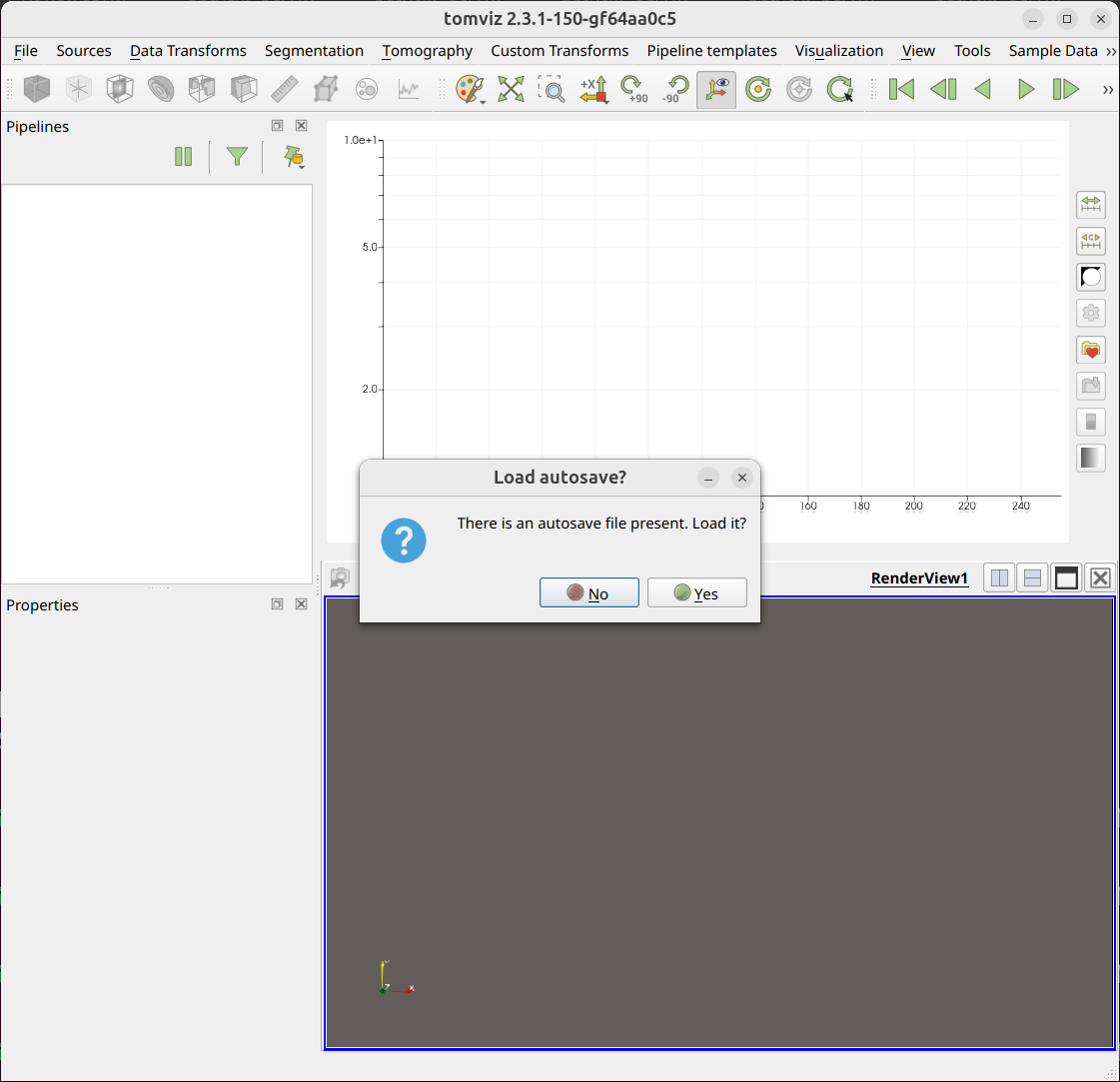Image resolution: width=1120 pixels, height=1082 pixels.
Task: Open the pipeline settings dropdown icon
Action: 294,157
